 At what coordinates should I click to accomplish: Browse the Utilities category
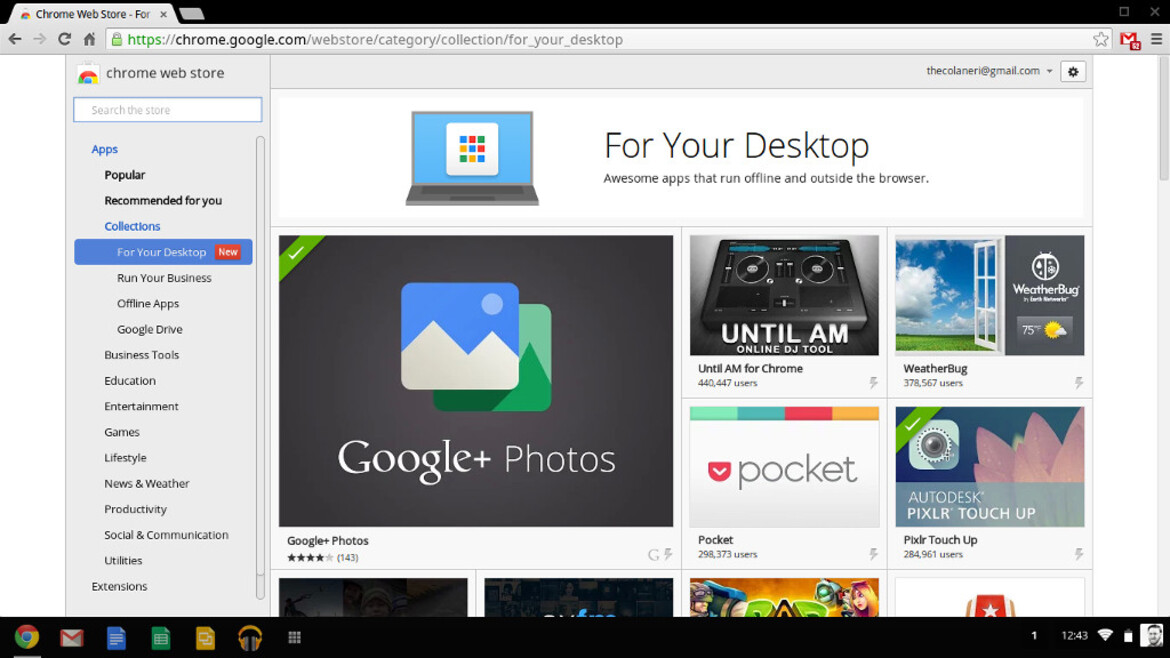pyautogui.click(x=123, y=561)
